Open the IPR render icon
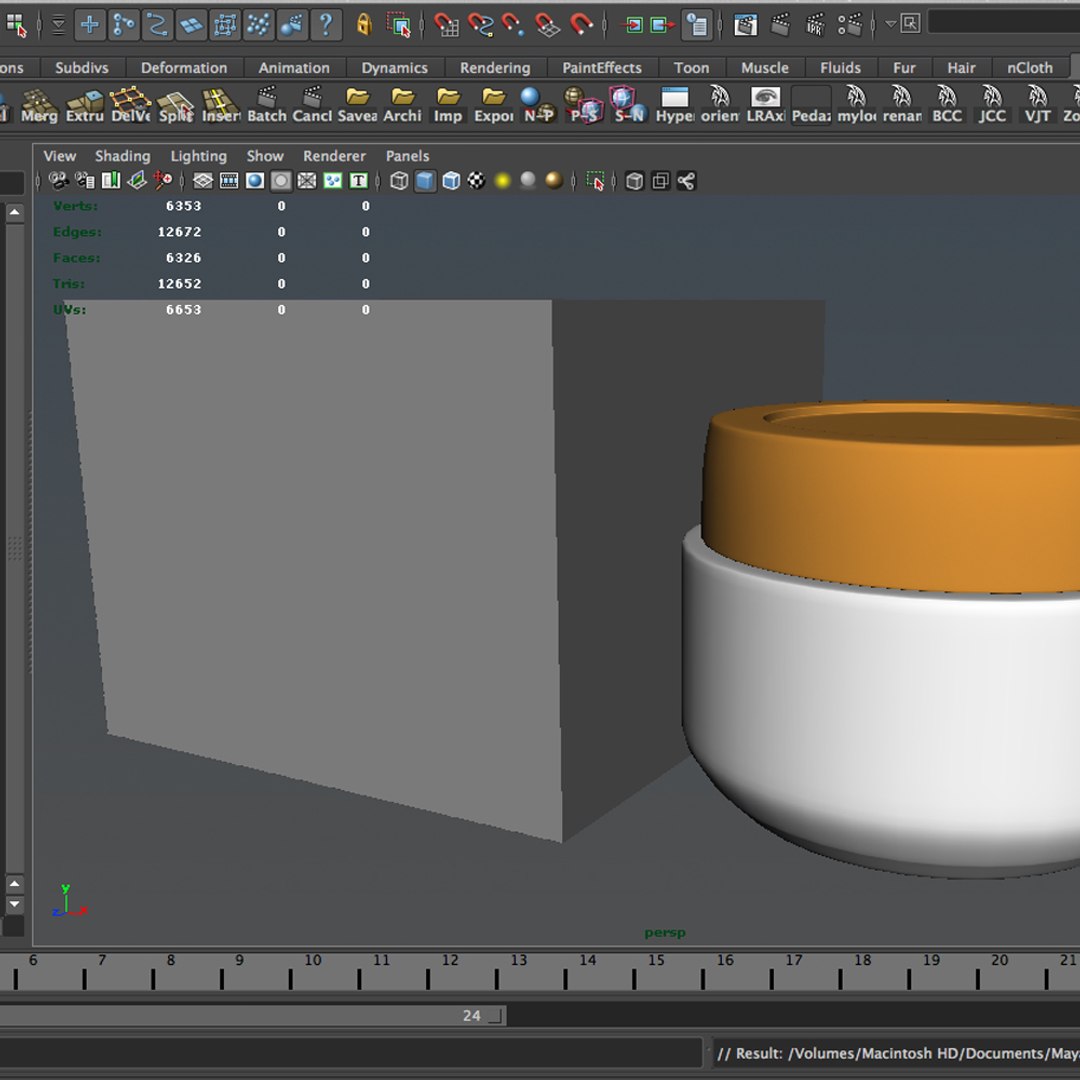1080x1080 pixels. pos(815,25)
